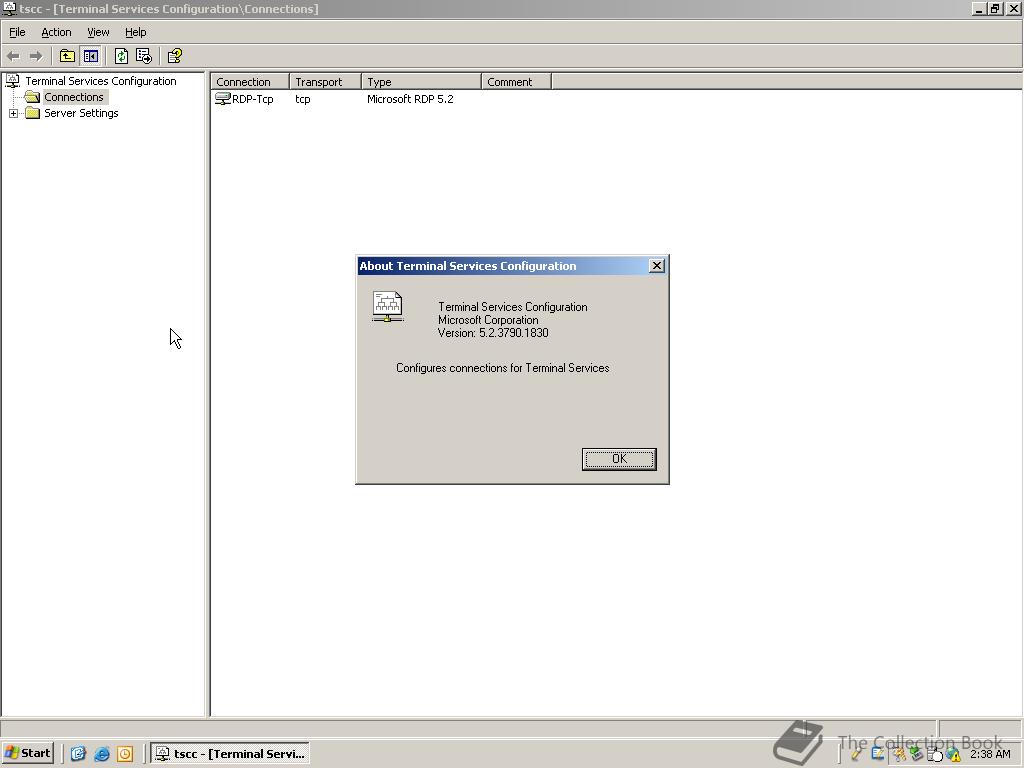This screenshot has width=1024, height=768.
Task: Click the Export List toolbar icon
Action: [x=144, y=56]
